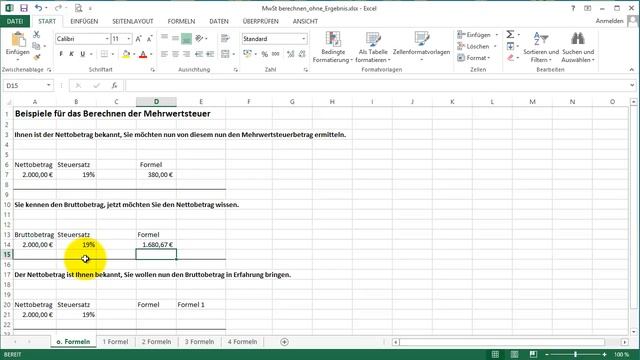Toggle bottom vertical alignment

click(x=187, y=38)
